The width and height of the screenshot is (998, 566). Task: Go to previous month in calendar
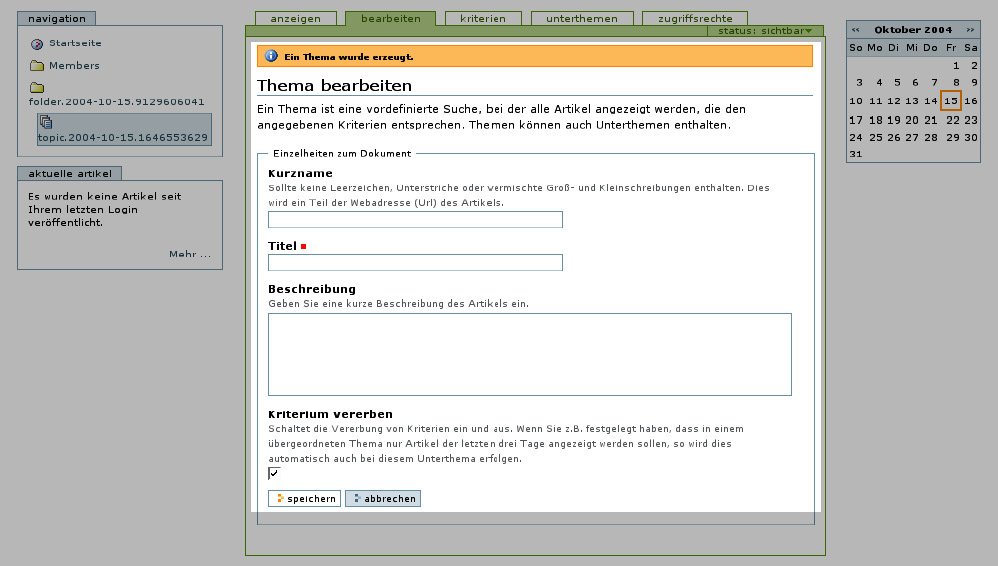point(856,30)
